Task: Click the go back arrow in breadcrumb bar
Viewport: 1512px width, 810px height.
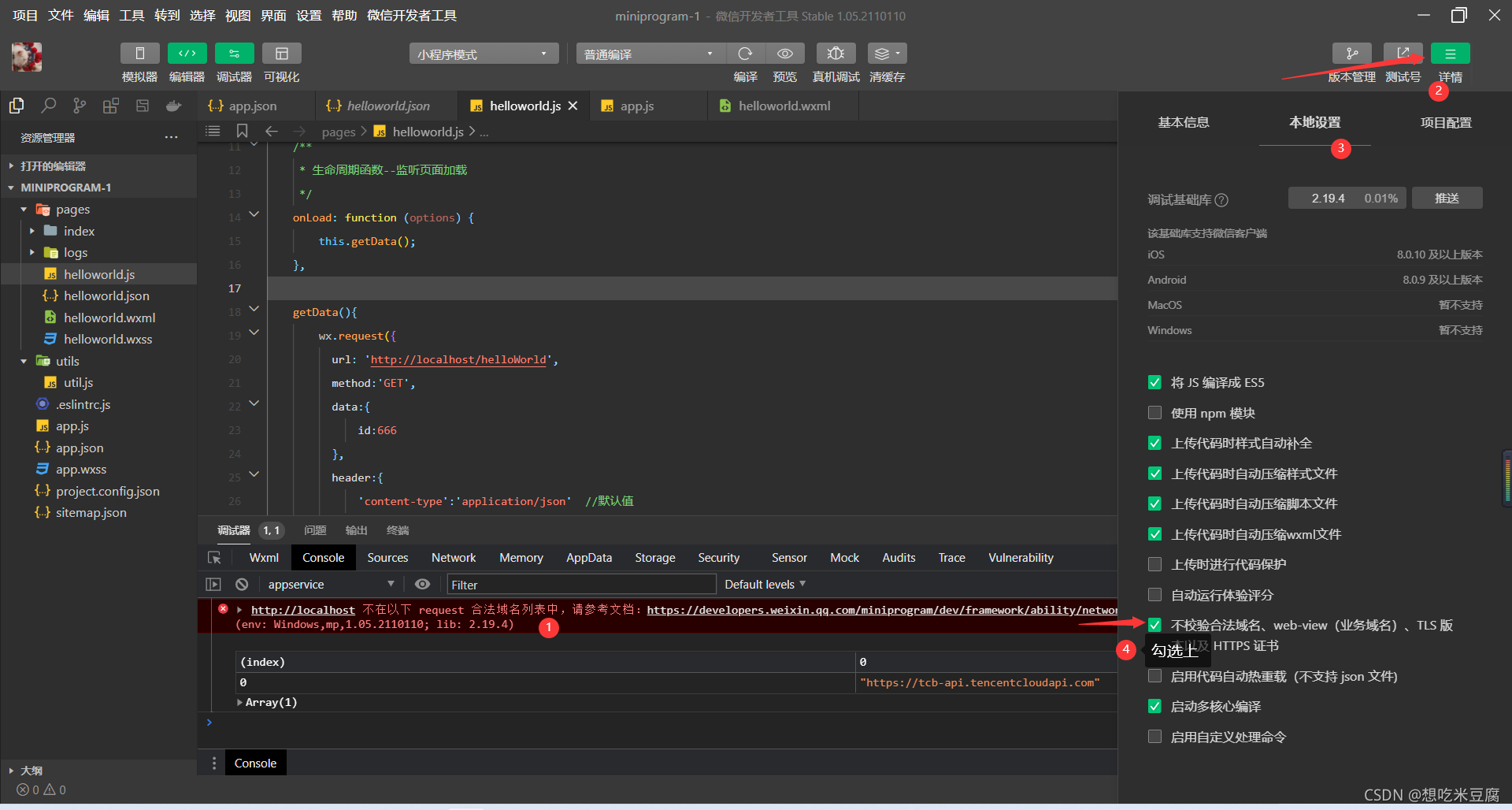Action: click(271, 131)
